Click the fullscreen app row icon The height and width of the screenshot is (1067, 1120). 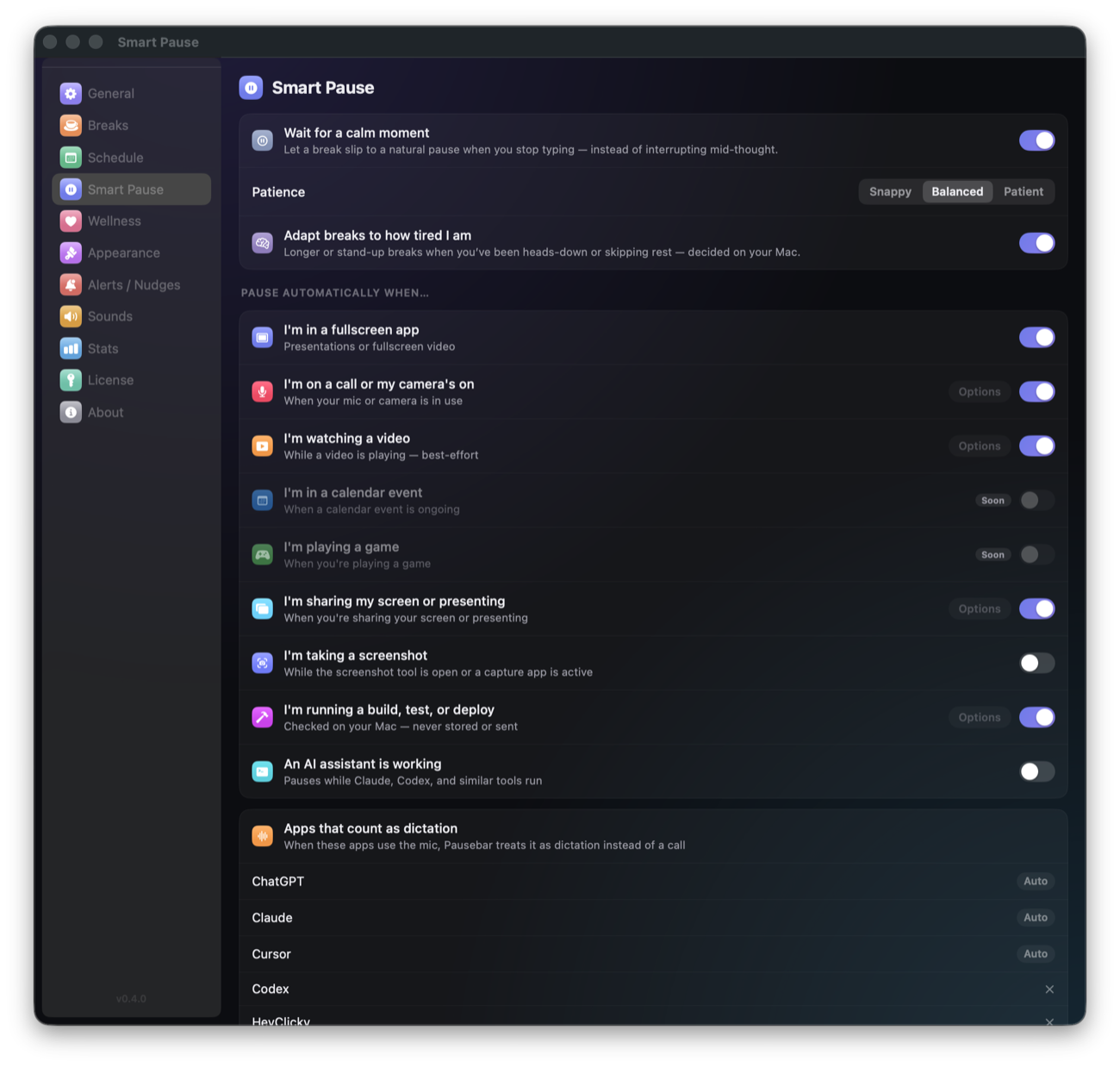(x=263, y=338)
